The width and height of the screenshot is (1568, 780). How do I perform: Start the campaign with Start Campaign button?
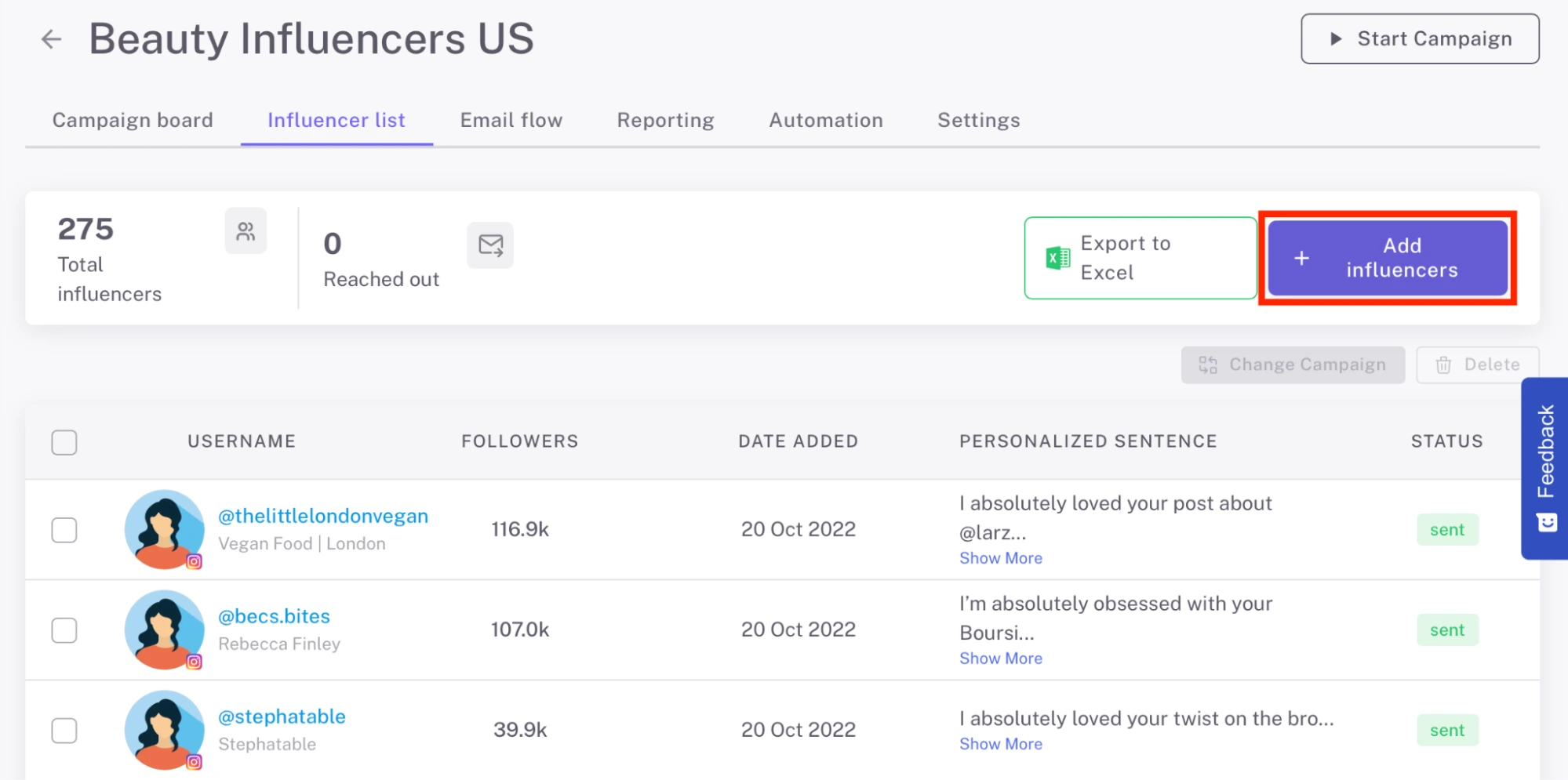coord(1420,38)
